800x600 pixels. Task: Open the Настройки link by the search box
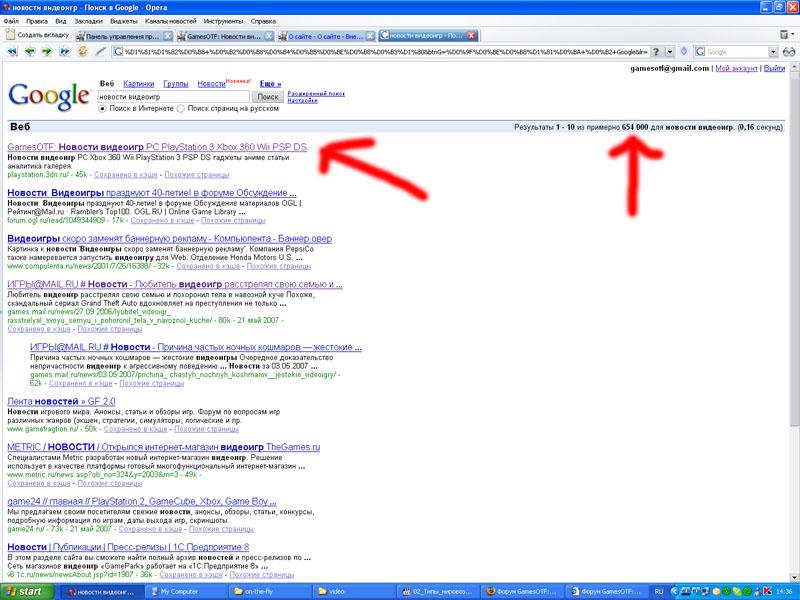coord(302,101)
